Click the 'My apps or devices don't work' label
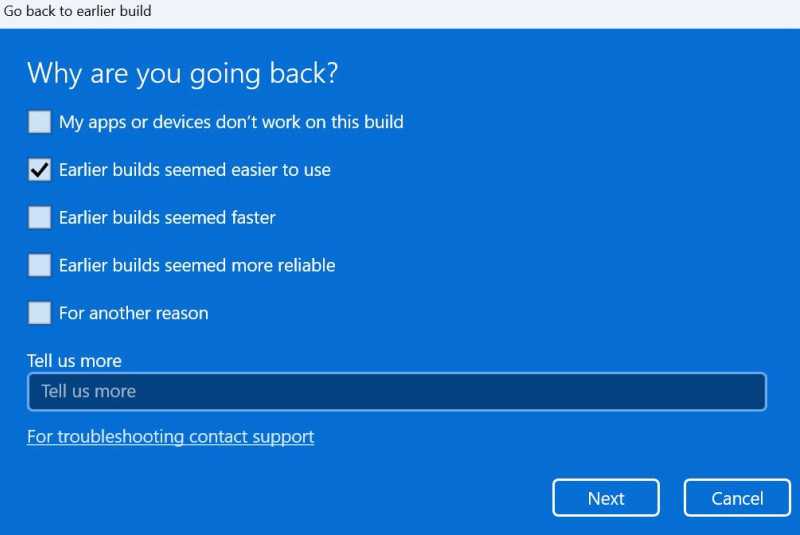Viewport: 800px width, 535px height. (x=231, y=122)
